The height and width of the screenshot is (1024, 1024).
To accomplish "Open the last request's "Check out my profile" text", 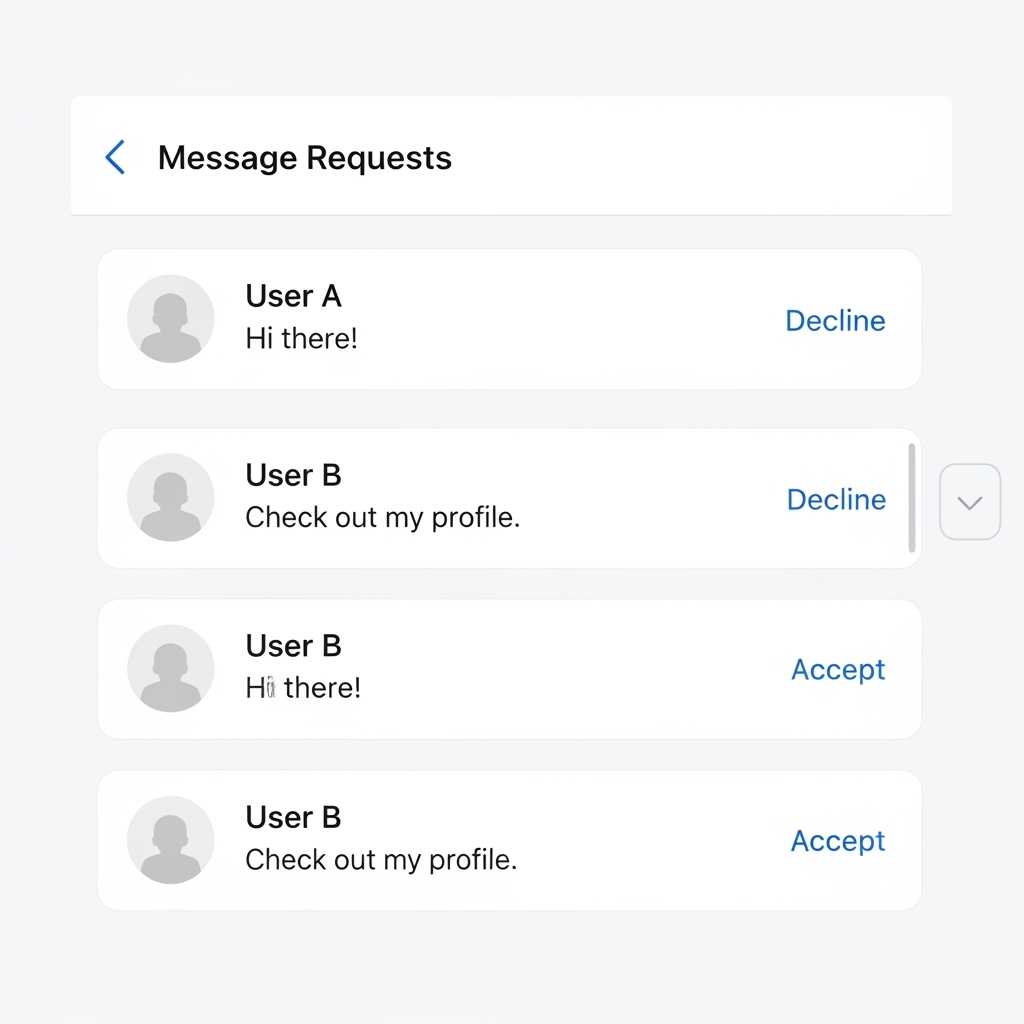I will (x=381, y=860).
